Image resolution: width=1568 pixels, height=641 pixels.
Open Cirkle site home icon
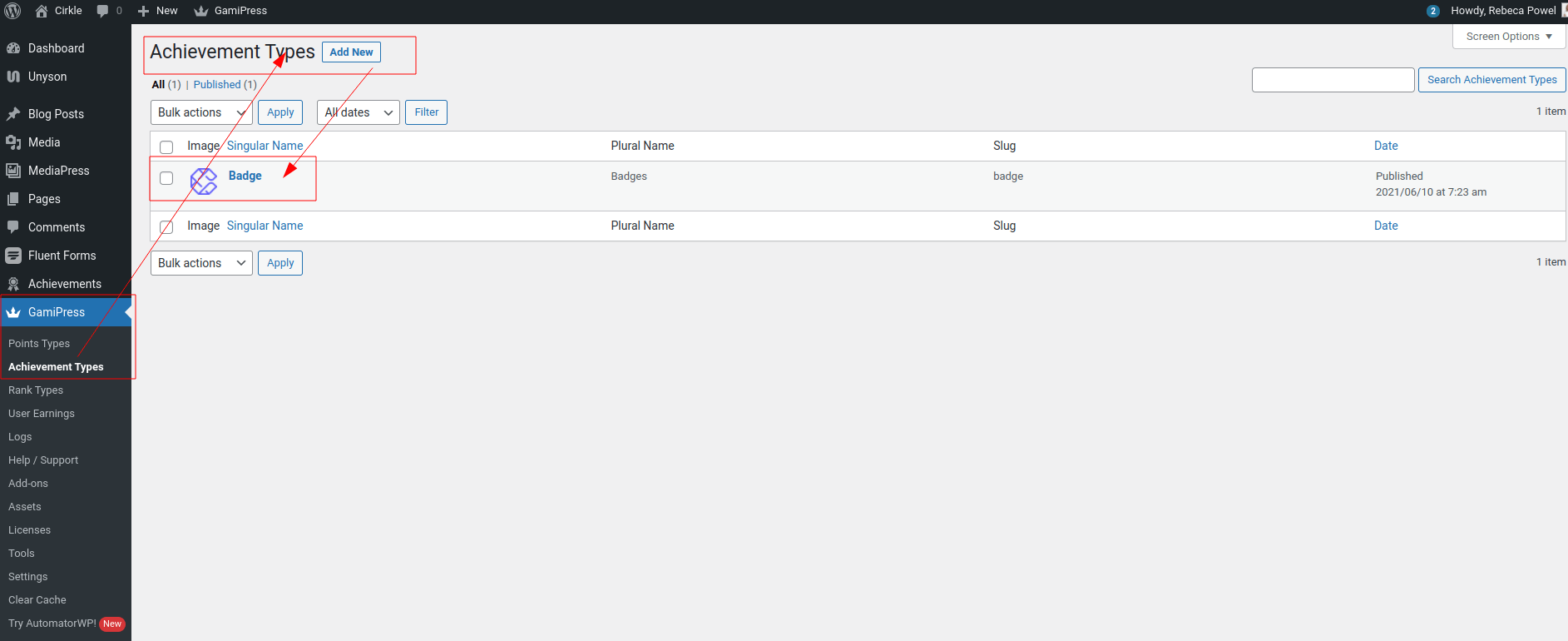point(42,11)
